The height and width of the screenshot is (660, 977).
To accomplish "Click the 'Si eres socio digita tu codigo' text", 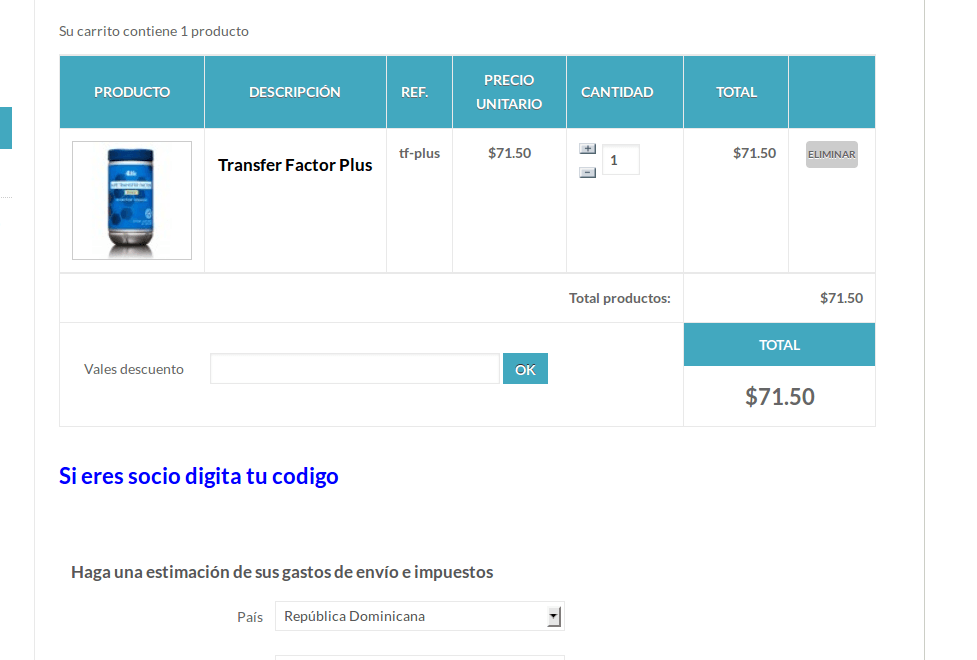I will (x=199, y=476).
